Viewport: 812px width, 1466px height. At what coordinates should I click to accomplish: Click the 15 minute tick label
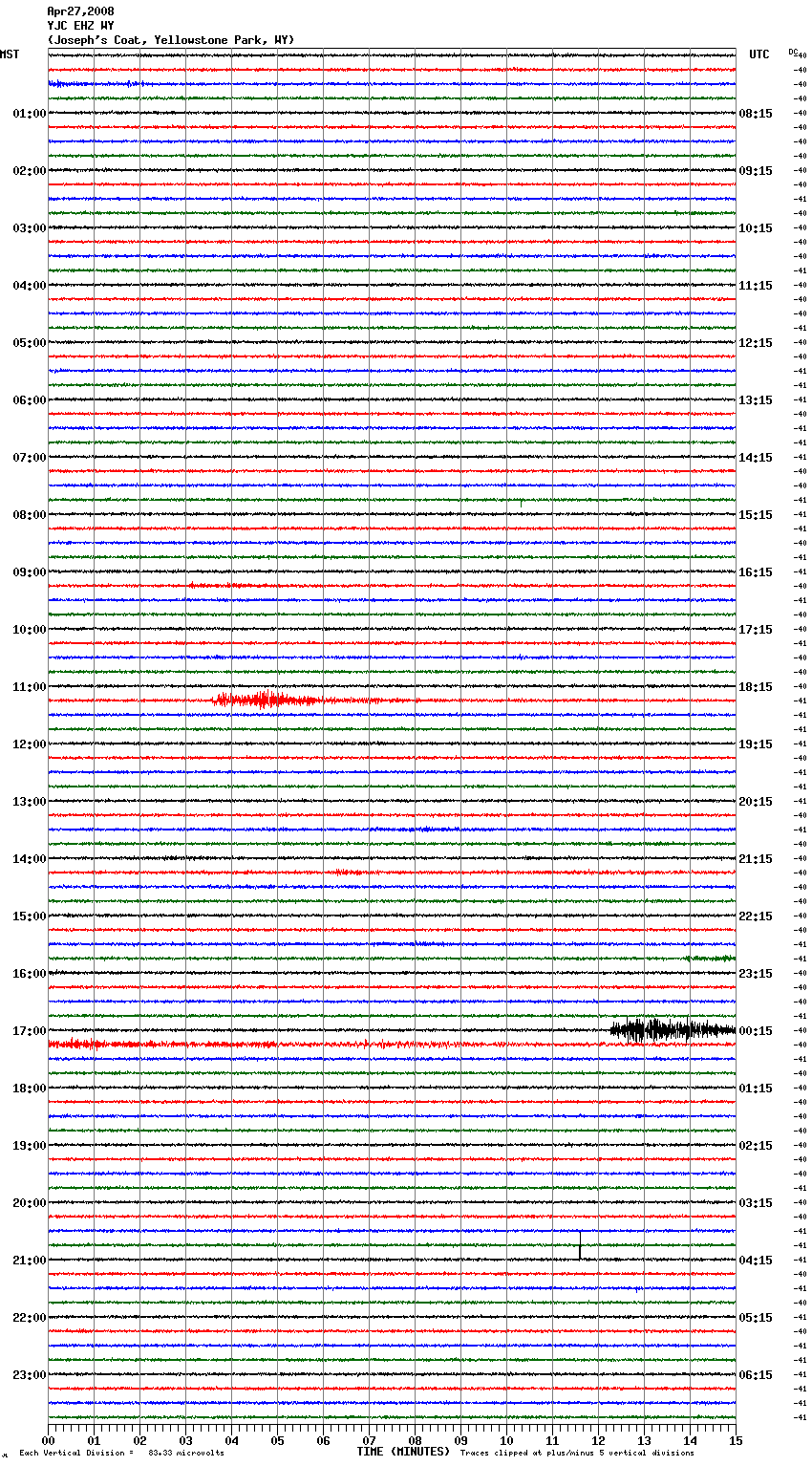click(736, 1440)
